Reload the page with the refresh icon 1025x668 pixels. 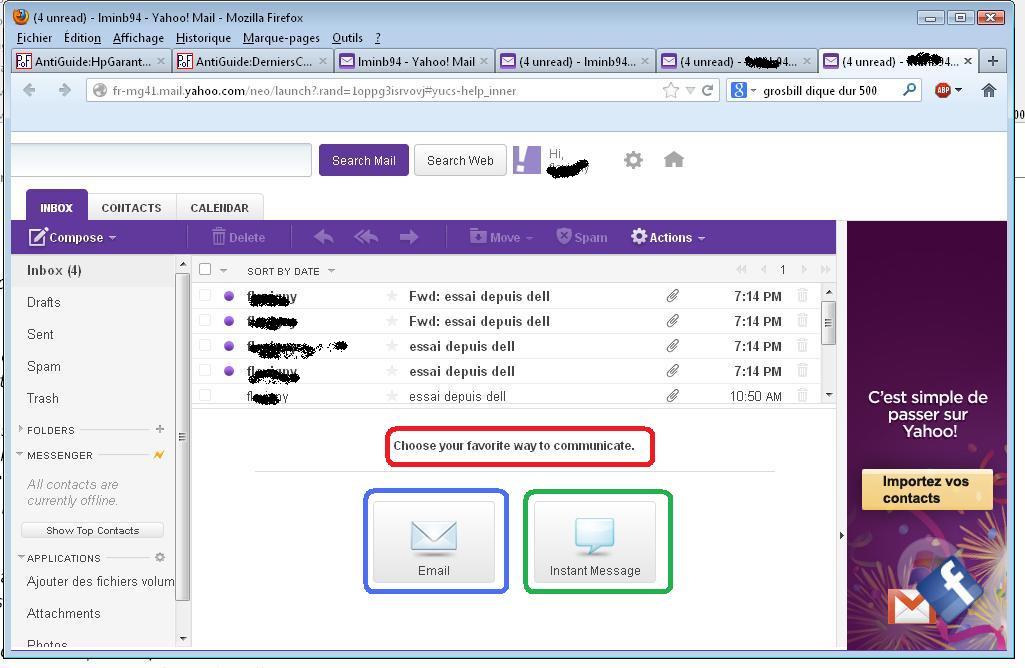(x=707, y=90)
